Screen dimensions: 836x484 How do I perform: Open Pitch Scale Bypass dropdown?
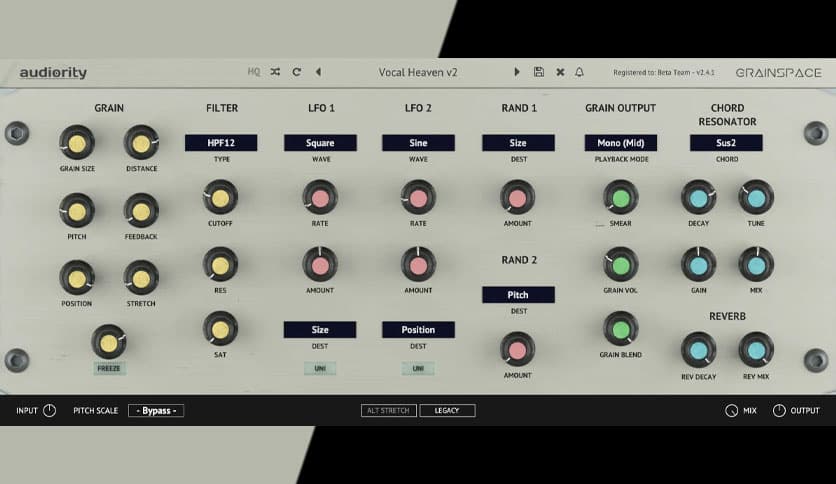(x=156, y=411)
